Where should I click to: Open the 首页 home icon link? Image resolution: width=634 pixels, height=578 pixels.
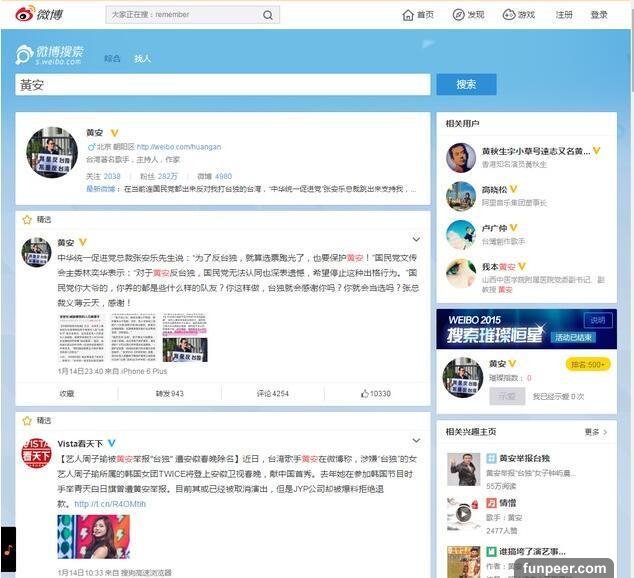tap(408, 15)
